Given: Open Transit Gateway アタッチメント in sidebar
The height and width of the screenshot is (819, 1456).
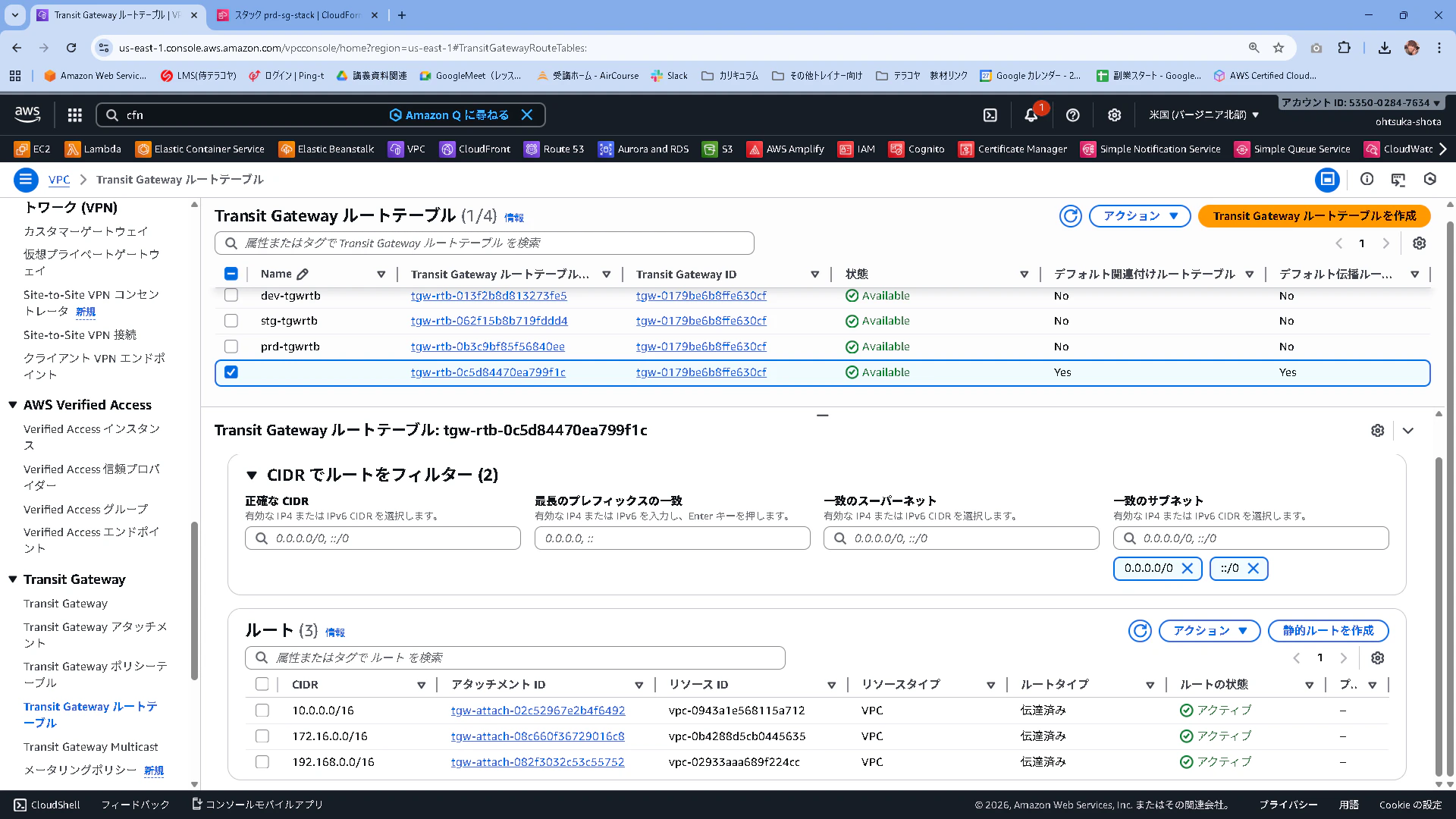Looking at the screenshot, I should coord(96,635).
